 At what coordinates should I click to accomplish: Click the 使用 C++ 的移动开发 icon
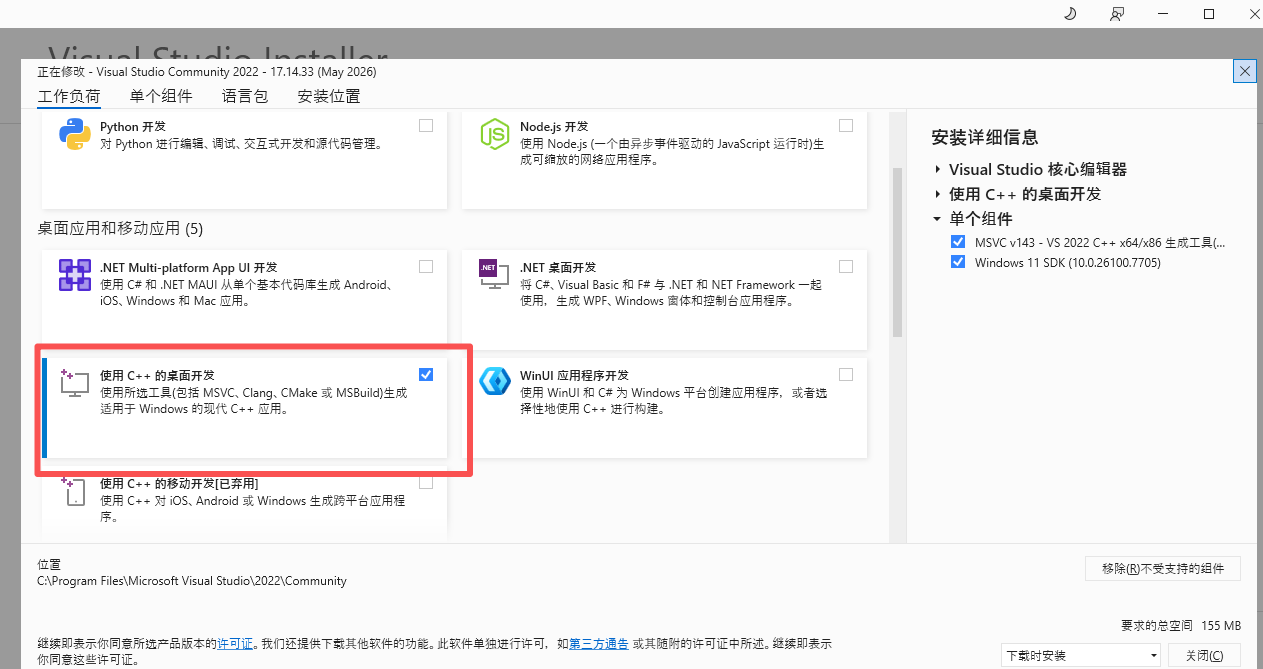[x=72, y=490]
